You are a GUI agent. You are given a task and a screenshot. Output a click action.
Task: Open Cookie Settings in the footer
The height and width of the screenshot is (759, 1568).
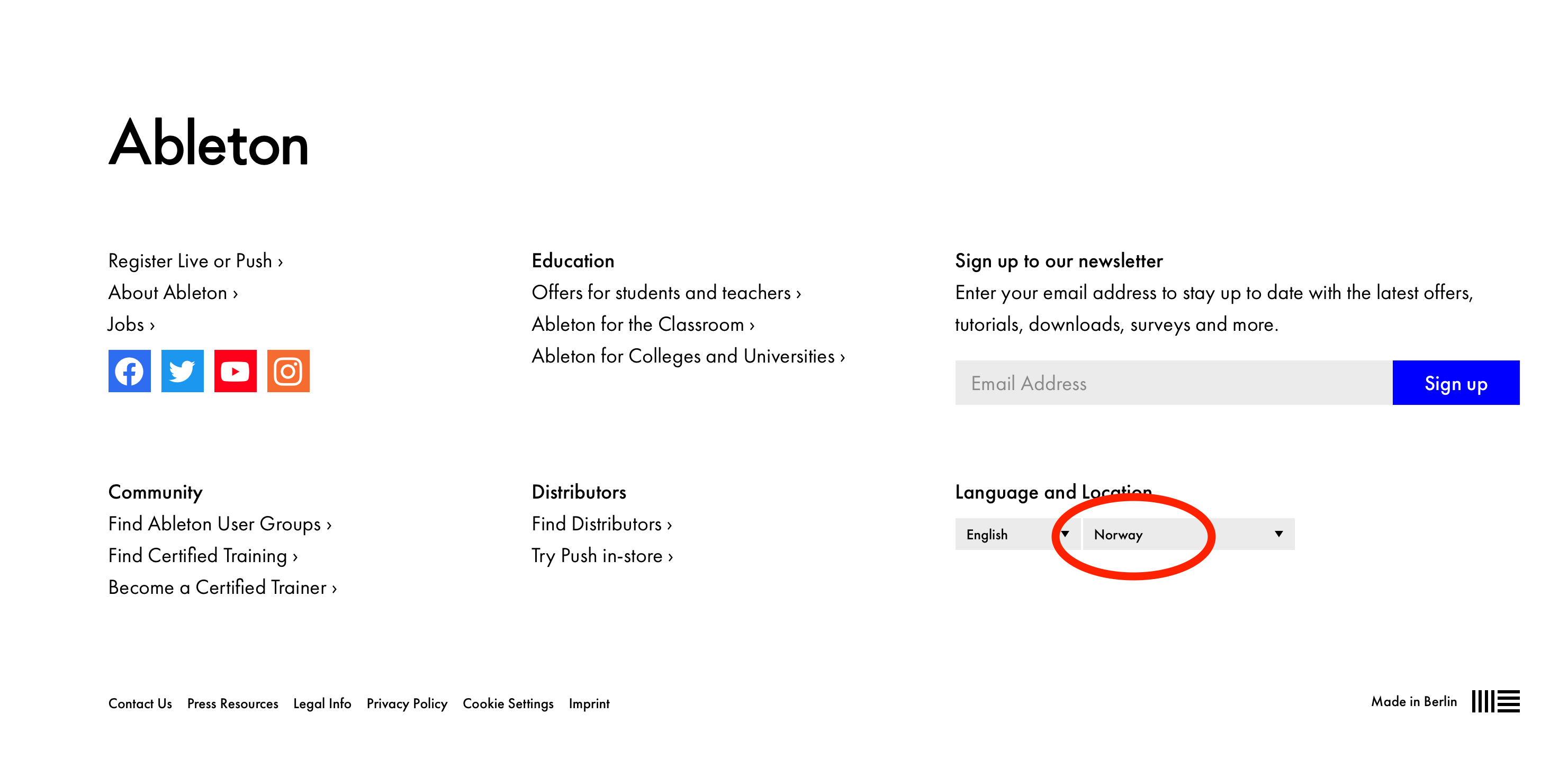[508, 703]
